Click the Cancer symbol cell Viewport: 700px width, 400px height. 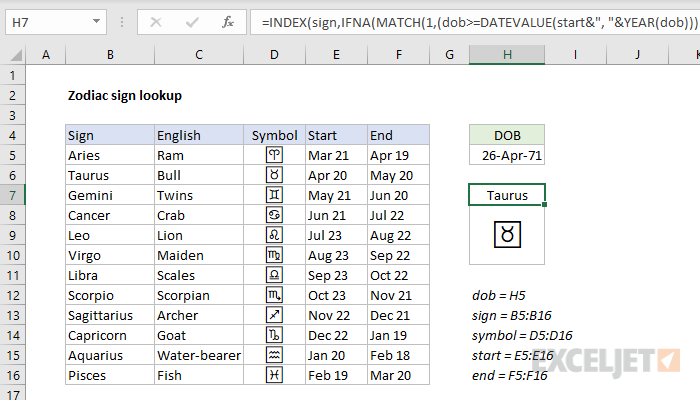tap(274, 215)
